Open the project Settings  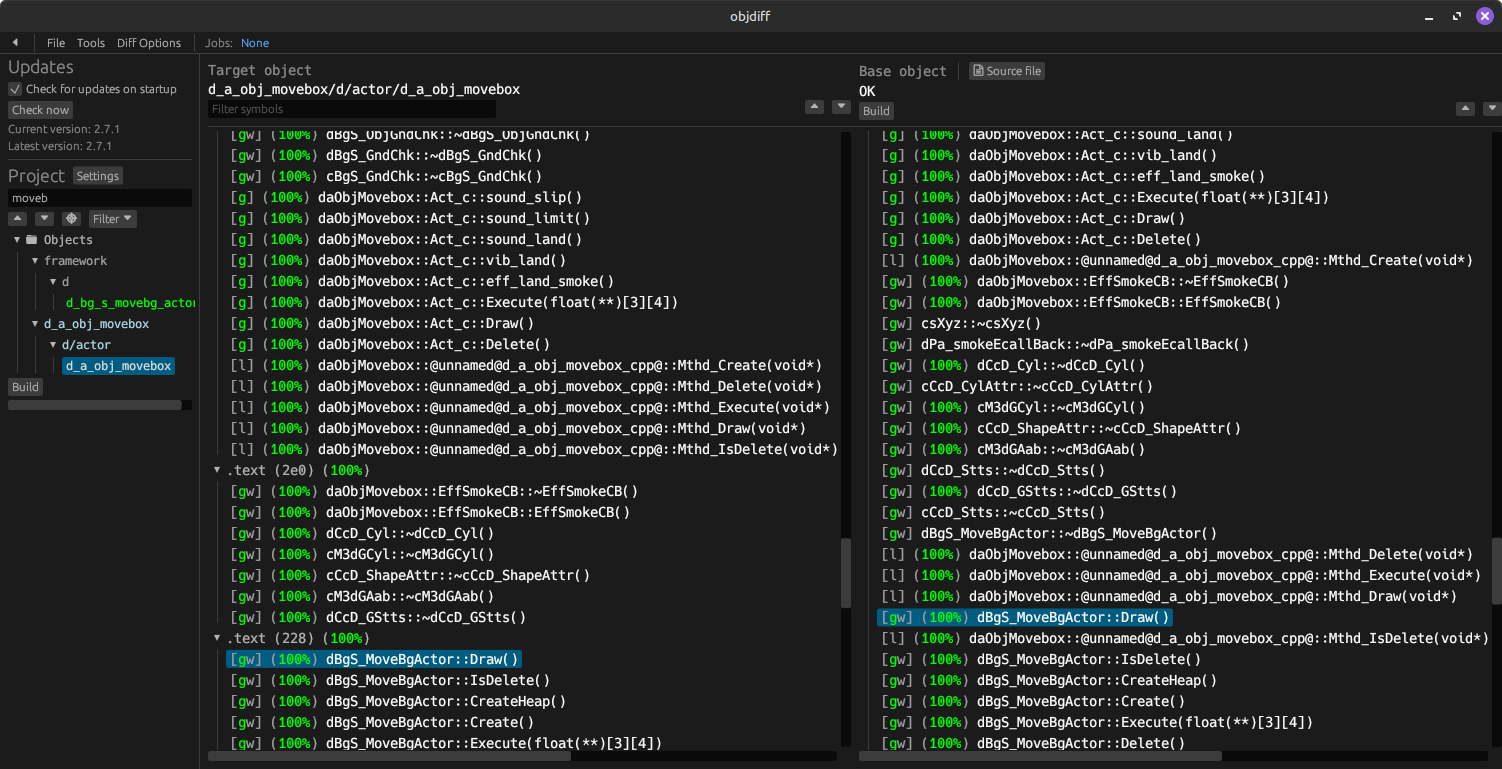(x=98, y=176)
